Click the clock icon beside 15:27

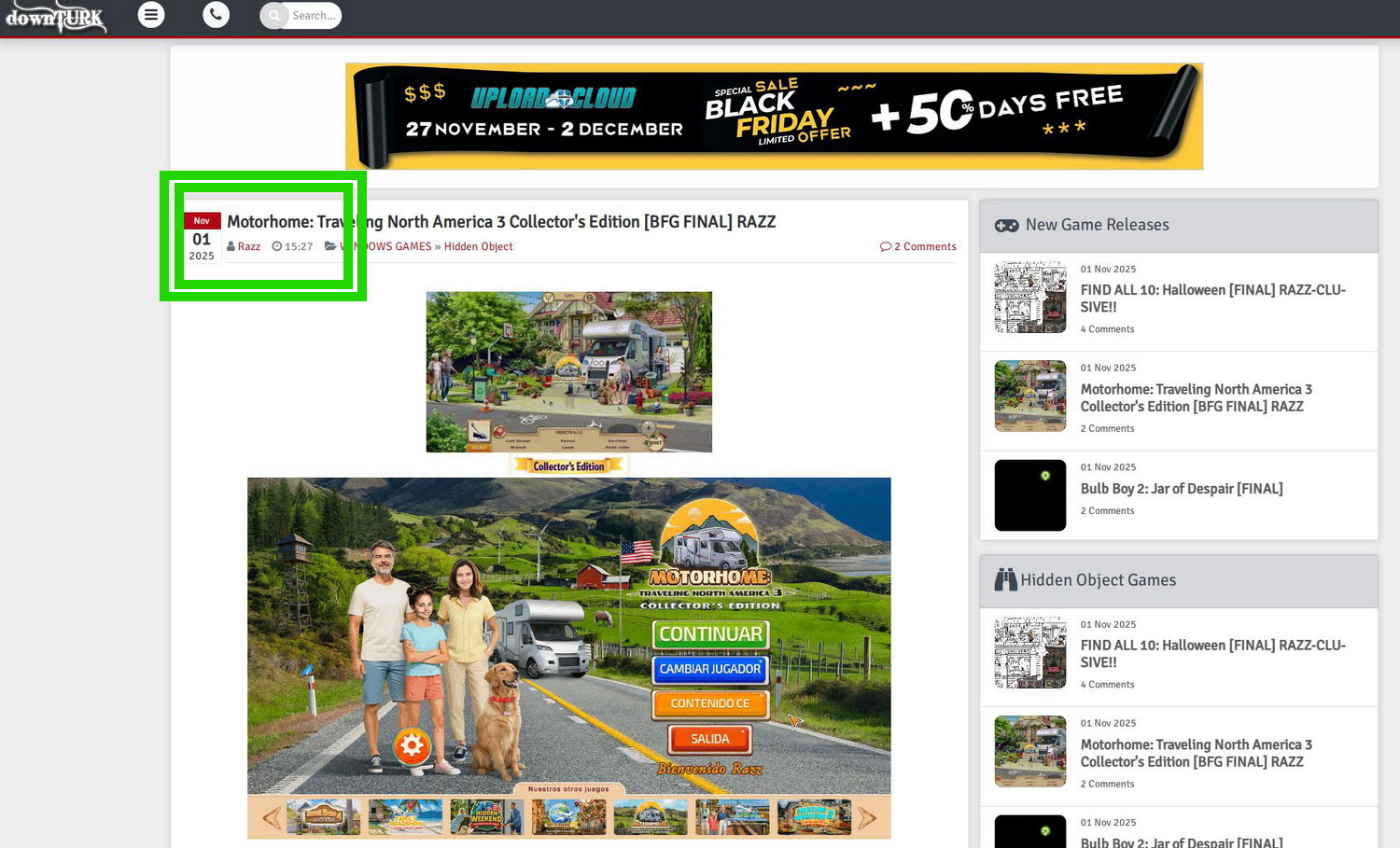pos(277,246)
